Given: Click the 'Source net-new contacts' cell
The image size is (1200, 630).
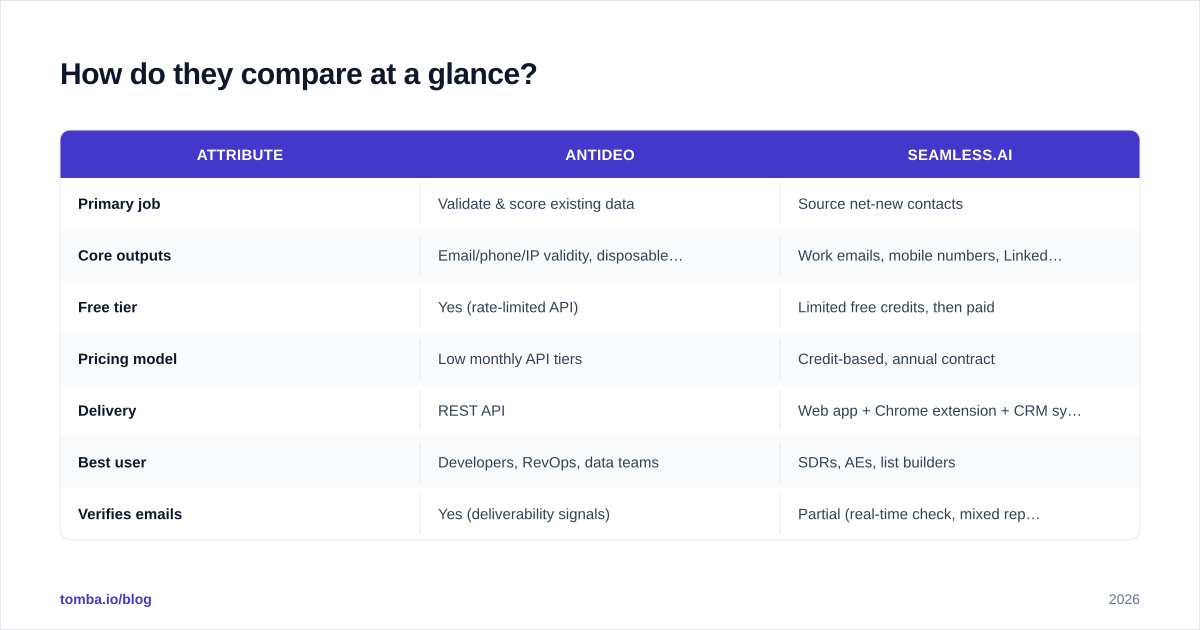Looking at the screenshot, I should click(x=880, y=204).
